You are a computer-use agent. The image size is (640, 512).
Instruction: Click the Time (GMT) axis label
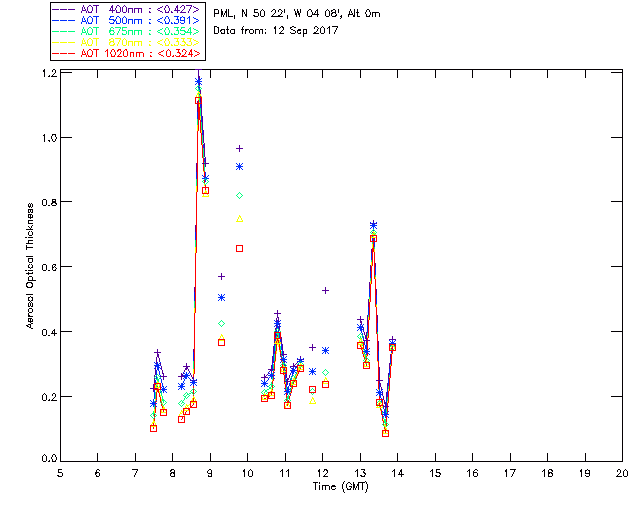[340, 487]
